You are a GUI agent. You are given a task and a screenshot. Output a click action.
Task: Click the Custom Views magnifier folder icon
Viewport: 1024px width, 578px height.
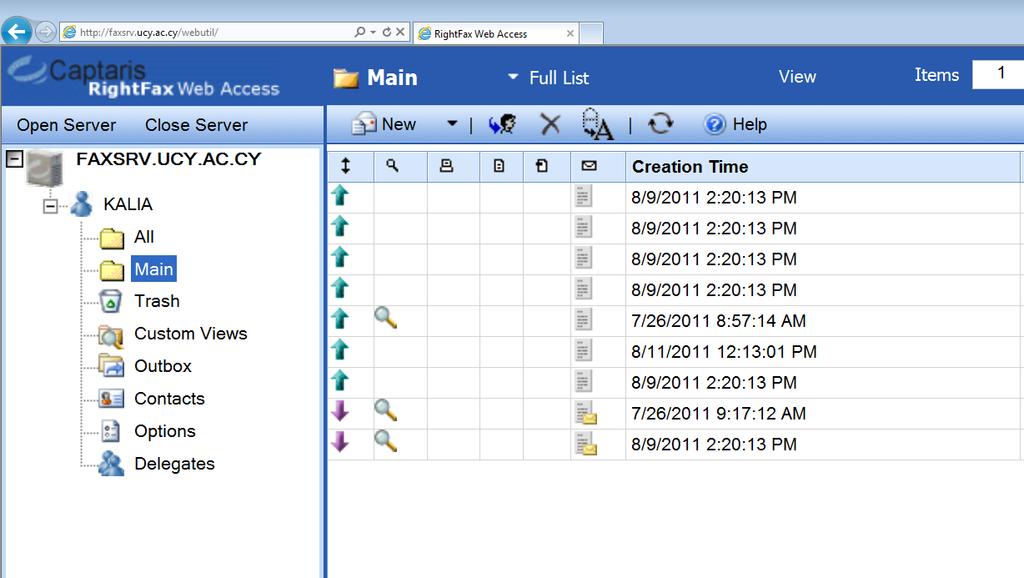[111, 335]
